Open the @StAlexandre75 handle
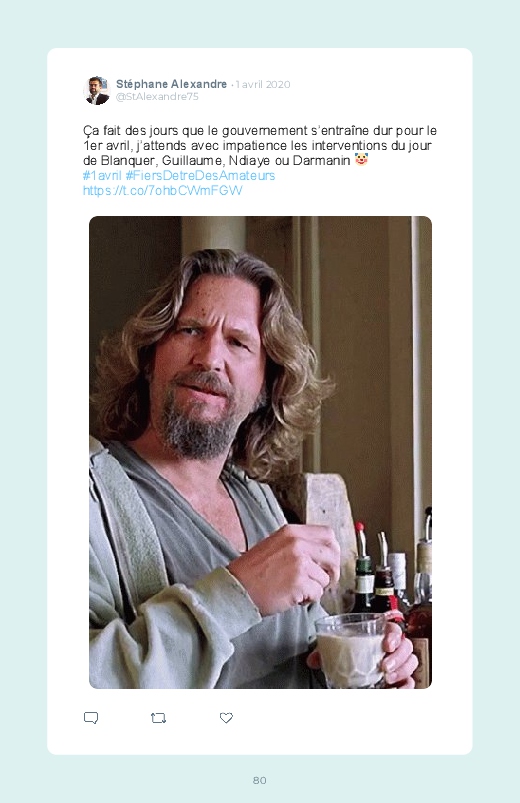Screen dimensions: 520x803 (x=157, y=97)
